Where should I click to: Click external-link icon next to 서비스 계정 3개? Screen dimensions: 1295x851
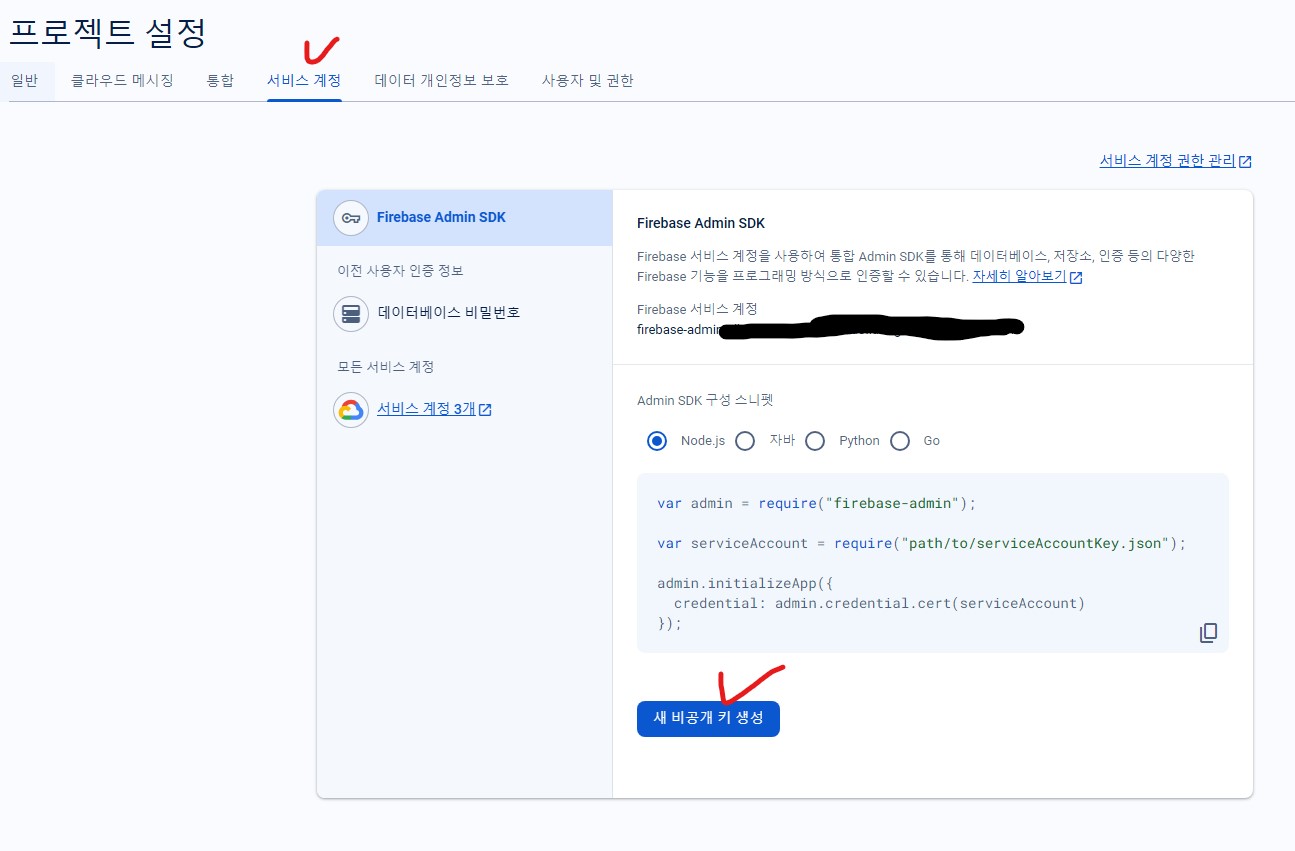pyautogui.click(x=485, y=410)
